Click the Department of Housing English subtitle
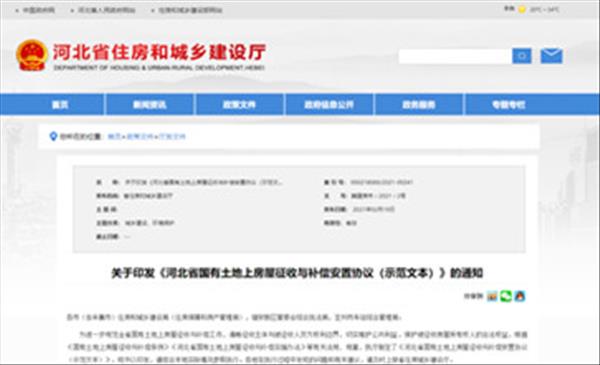The height and width of the screenshot is (365, 600). click(x=159, y=68)
